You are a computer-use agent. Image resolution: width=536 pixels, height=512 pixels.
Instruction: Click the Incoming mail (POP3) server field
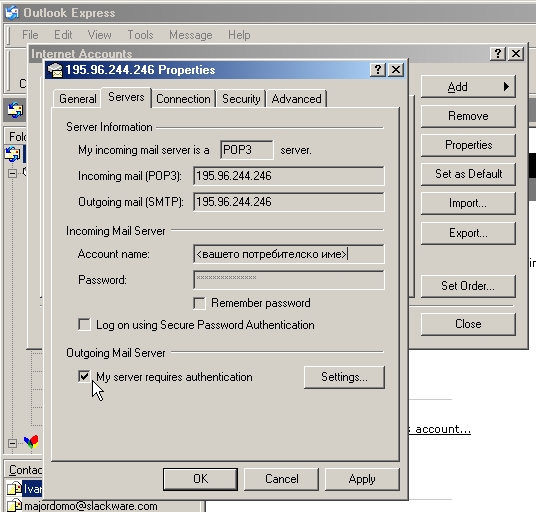[289, 176]
